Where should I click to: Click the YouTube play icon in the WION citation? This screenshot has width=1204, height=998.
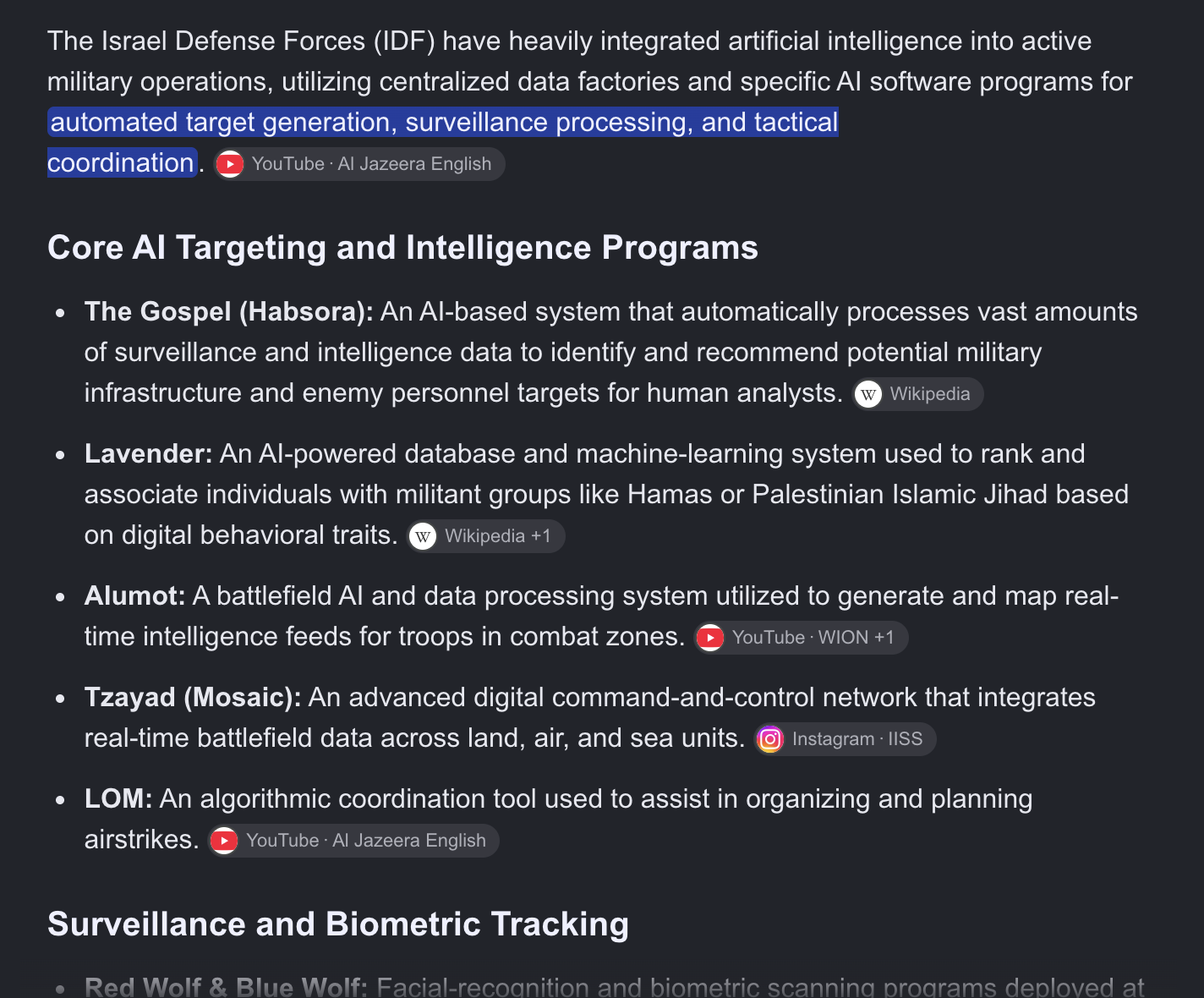(x=710, y=638)
